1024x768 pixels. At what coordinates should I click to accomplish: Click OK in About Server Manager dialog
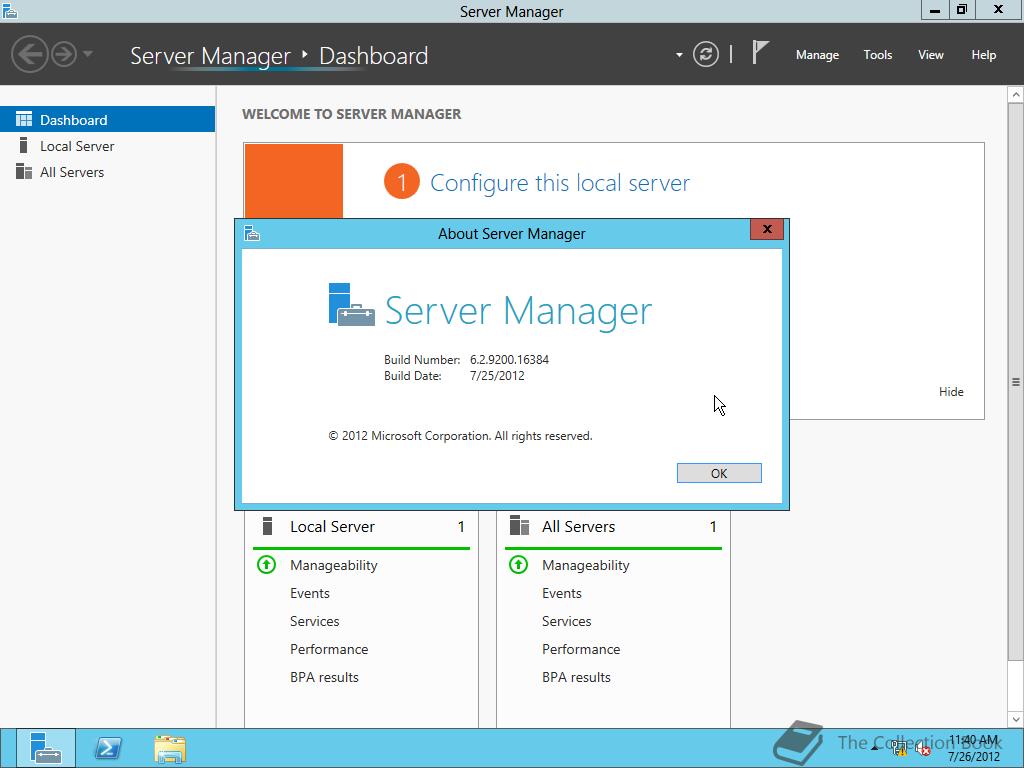719,473
